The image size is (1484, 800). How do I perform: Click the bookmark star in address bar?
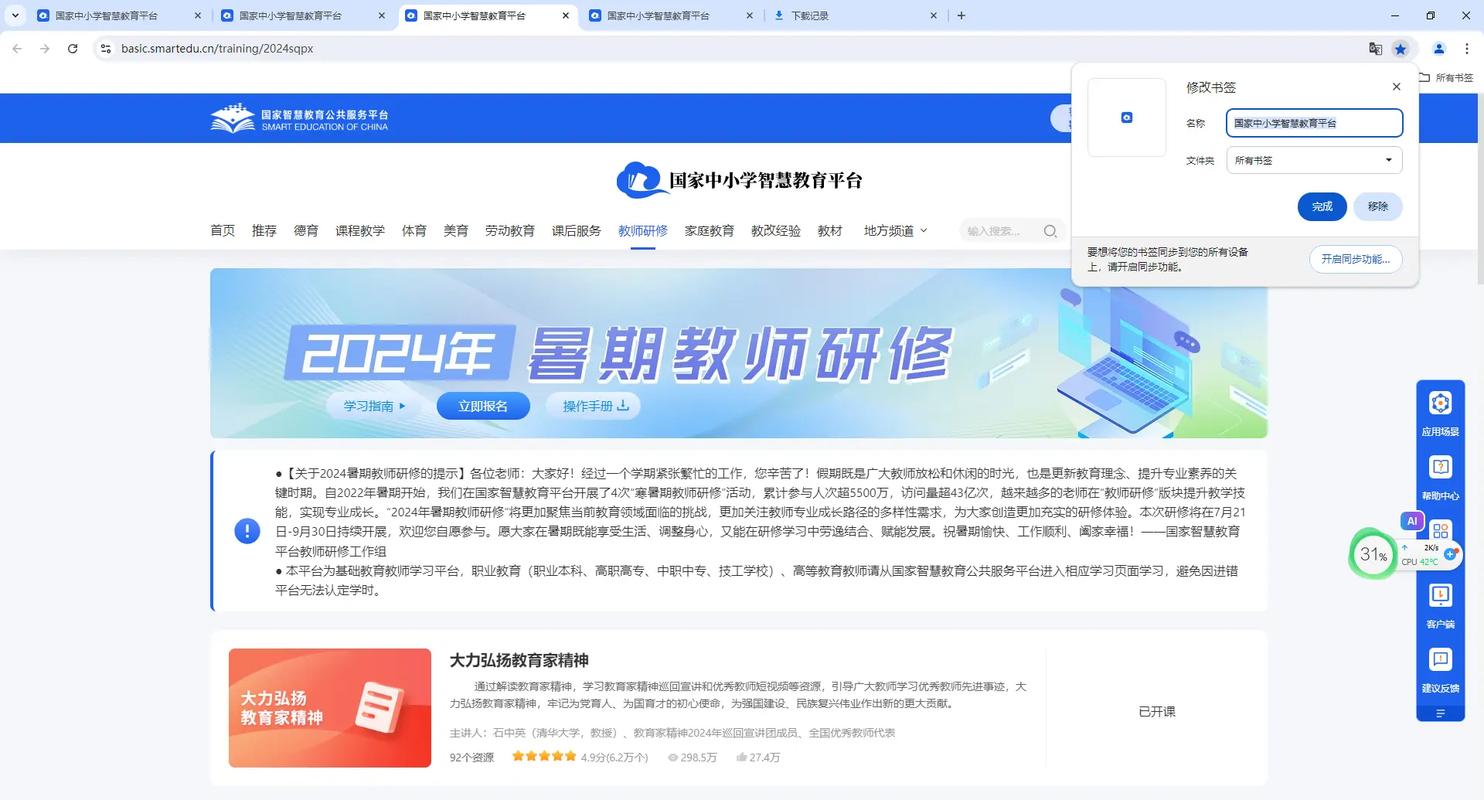click(1400, 48)
